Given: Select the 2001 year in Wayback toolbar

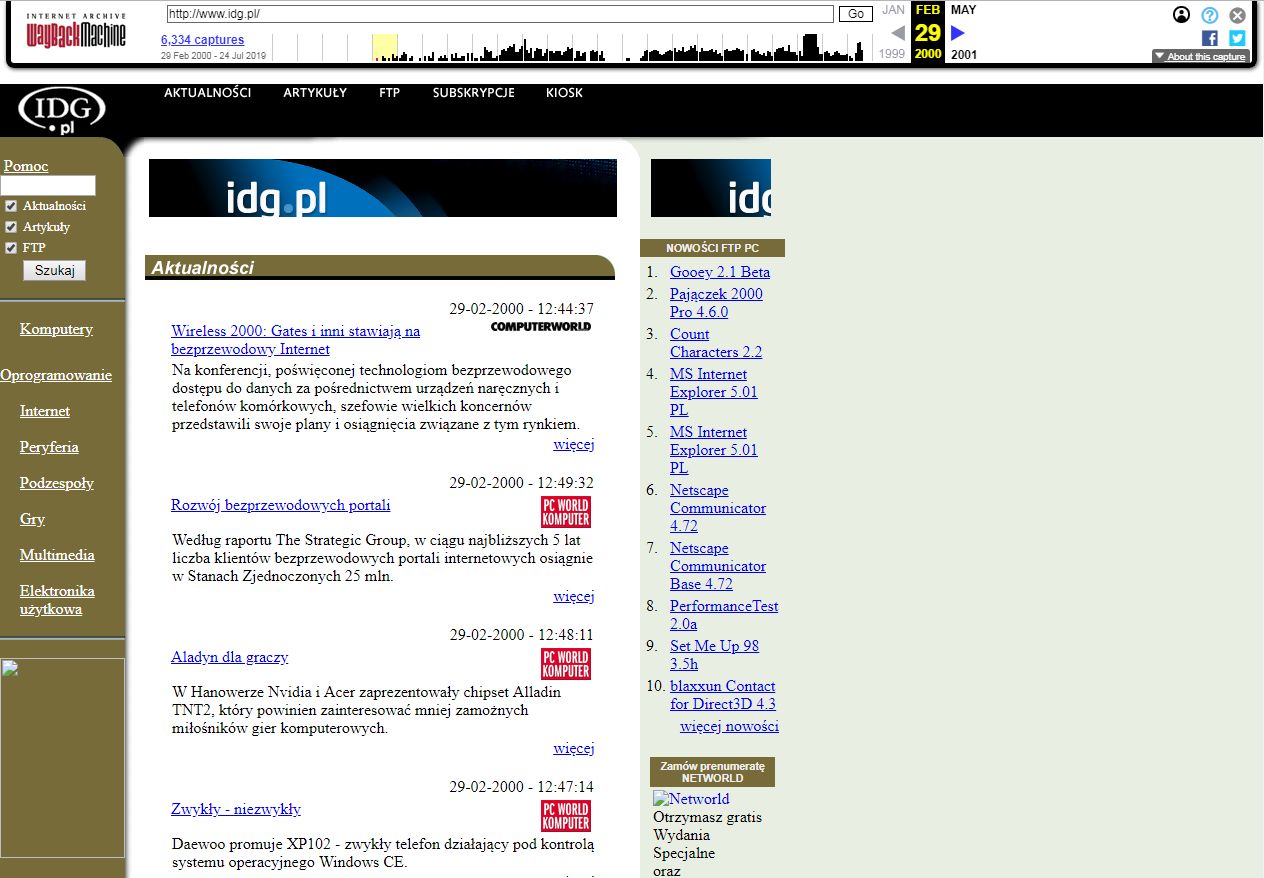Looking at the screenshot, I should click(x=964, y=54).
